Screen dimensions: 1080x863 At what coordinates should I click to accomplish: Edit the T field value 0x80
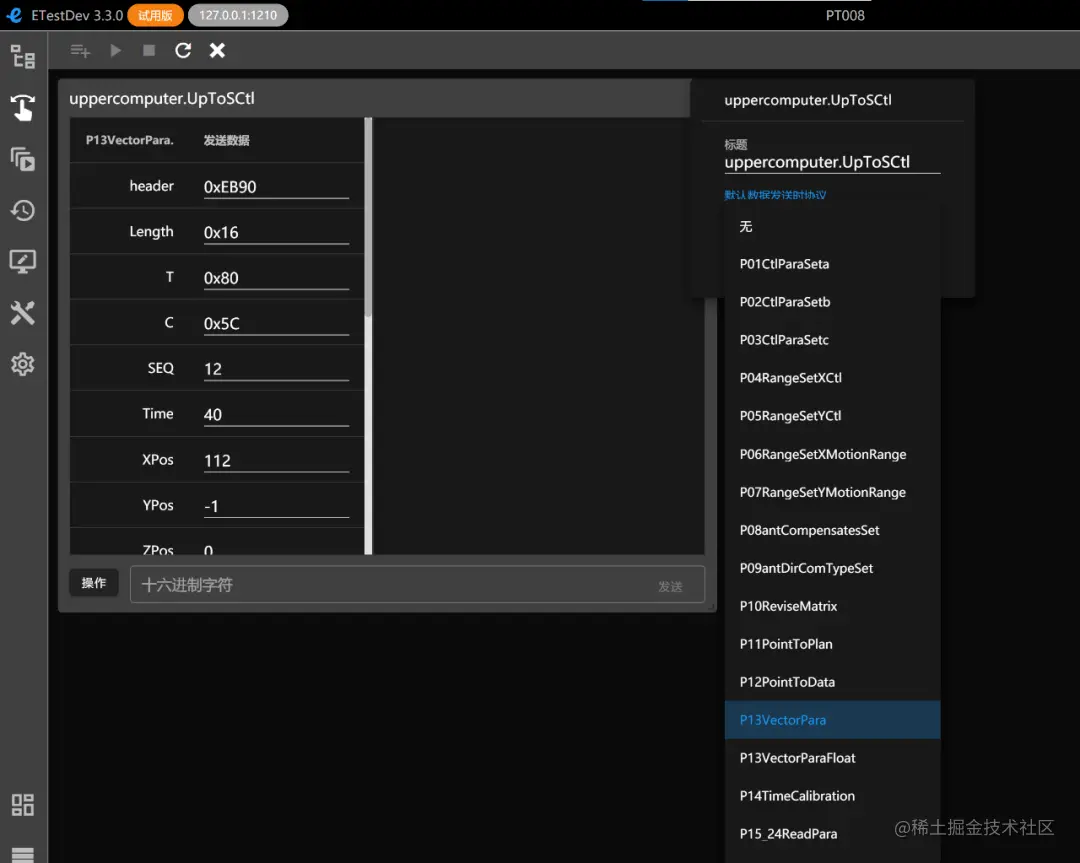tap(276, 278)
